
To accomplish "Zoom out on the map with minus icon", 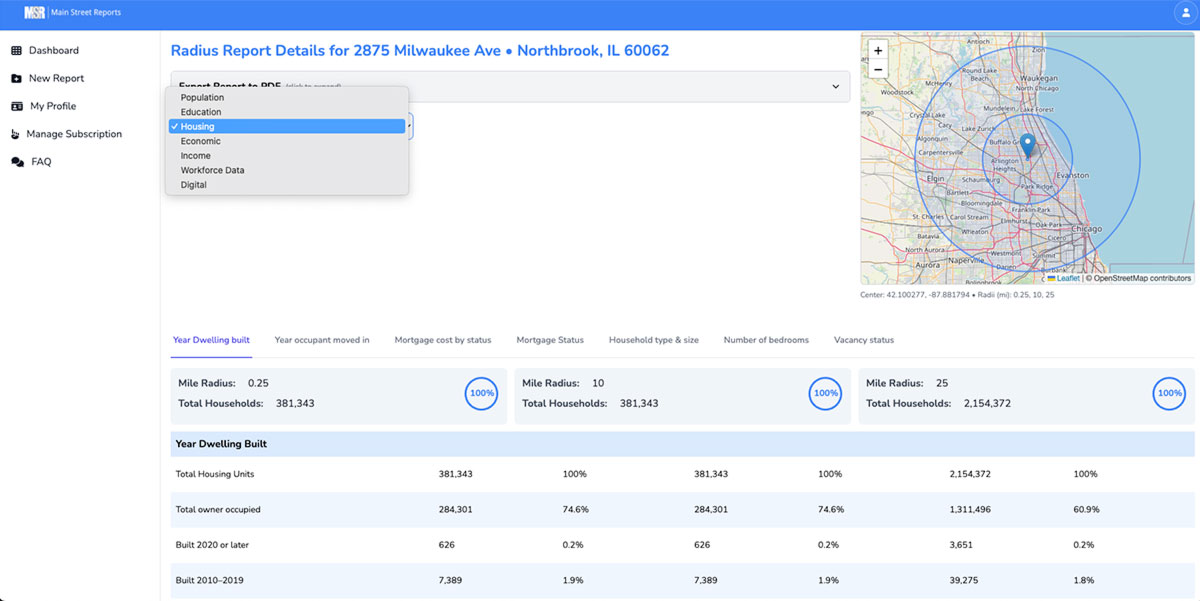I will coord(877,71).
